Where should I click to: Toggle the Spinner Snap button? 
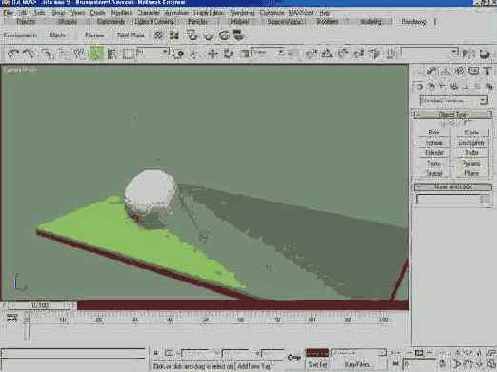coord(359,53)
